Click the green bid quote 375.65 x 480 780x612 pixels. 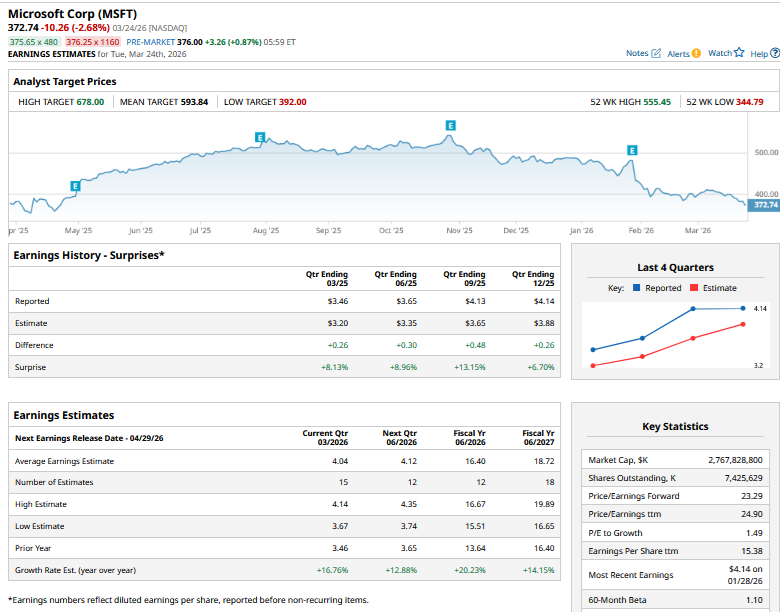(34, 42)
